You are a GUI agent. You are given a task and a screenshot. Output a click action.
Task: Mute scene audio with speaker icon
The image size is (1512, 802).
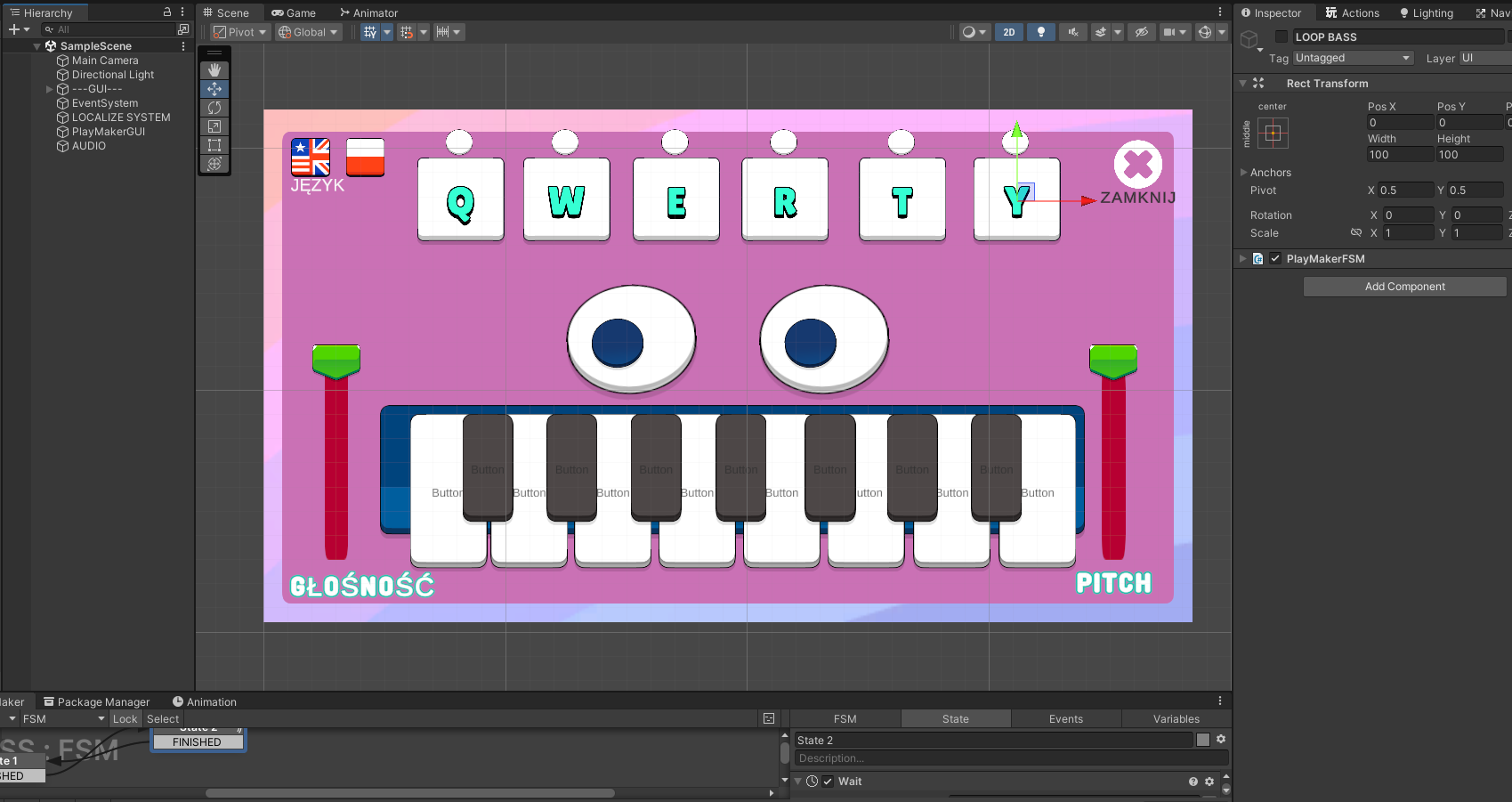coord(1073,32)
